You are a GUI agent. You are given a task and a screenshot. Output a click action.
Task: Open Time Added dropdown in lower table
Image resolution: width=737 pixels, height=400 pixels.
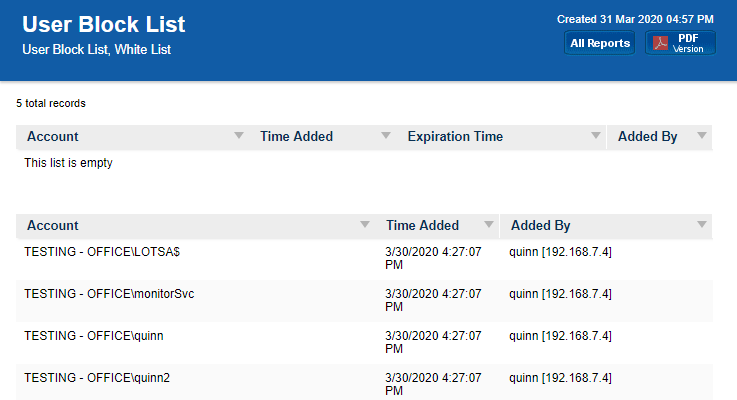tap(488, 226)
